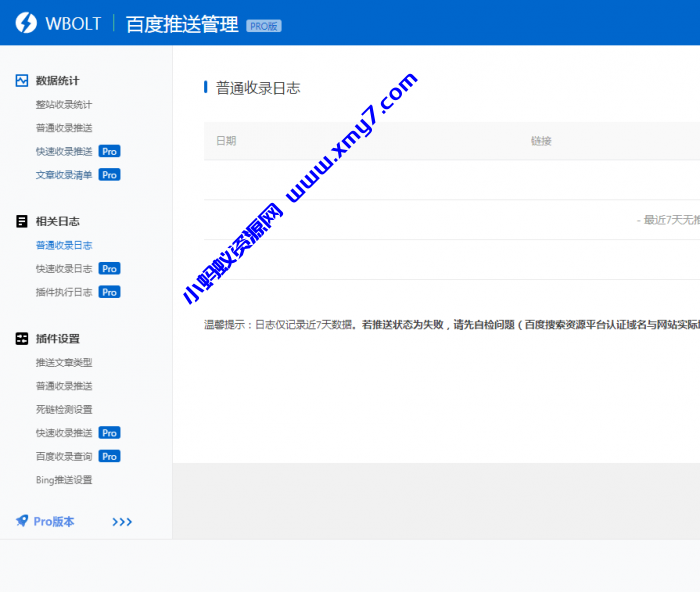700x592 pixels.
Task: Open 快速收录推送 under 数据统计
Action: point(64,151)
